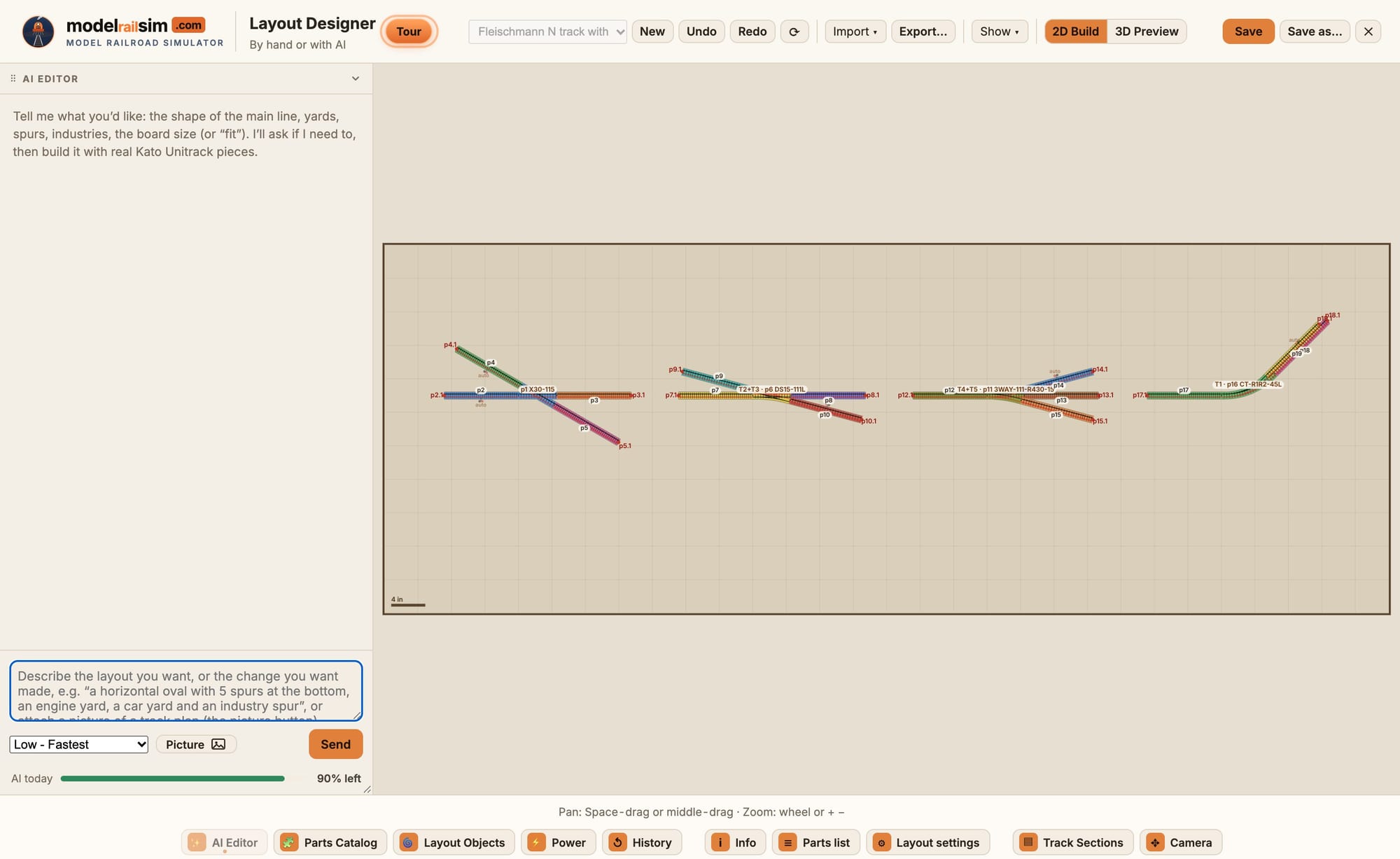Click Redo
This screenshot has height=859, width=1400.
pyautogui.click(x=752, y=32)
